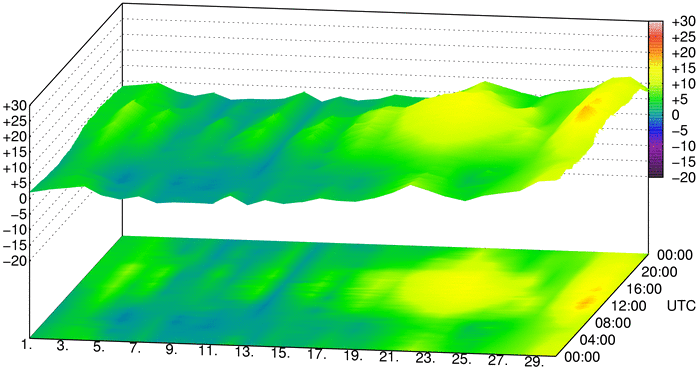Click "0" on the colorbar scale
Viewport: 698px width, 370px height.
[x=676, y=115]
